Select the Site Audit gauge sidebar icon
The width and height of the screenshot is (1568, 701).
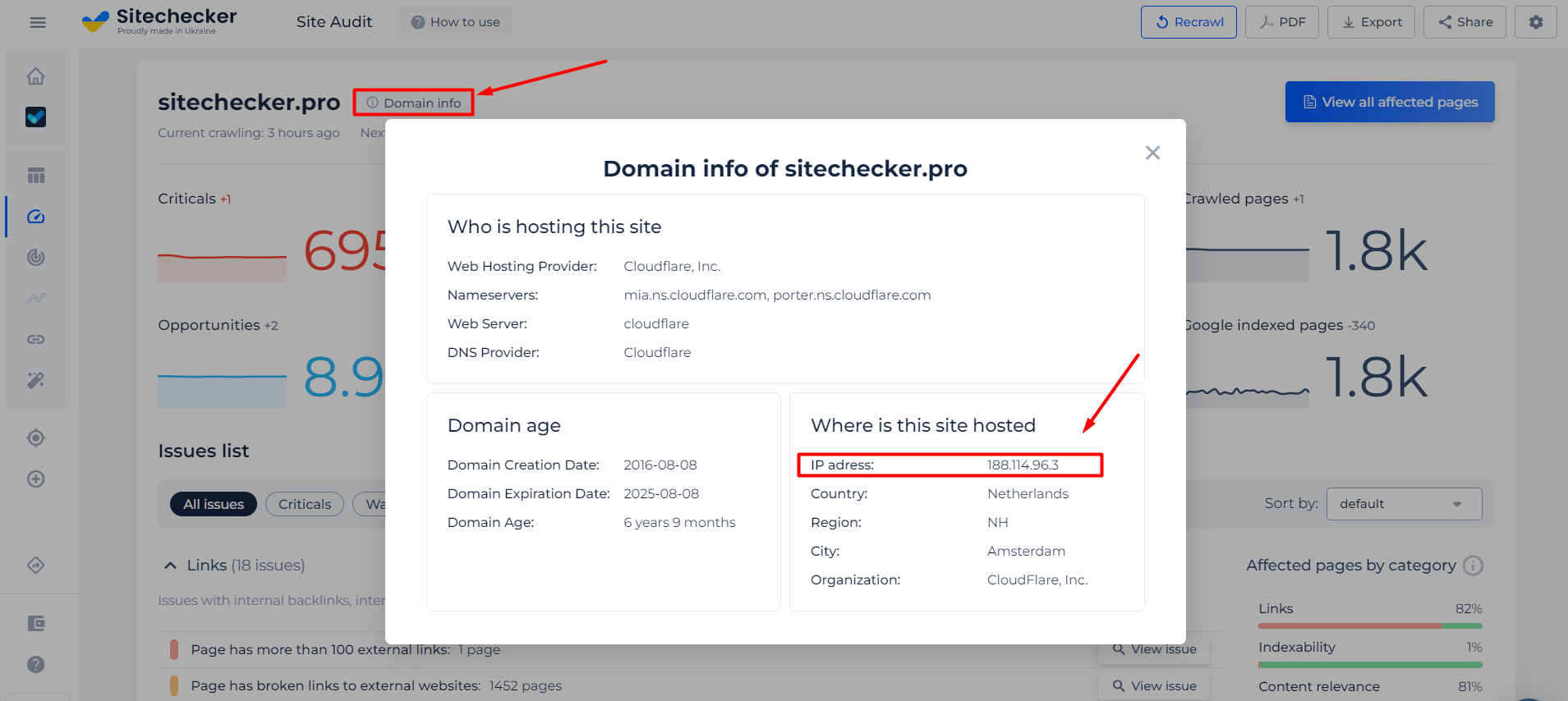(x=36, y=217)
